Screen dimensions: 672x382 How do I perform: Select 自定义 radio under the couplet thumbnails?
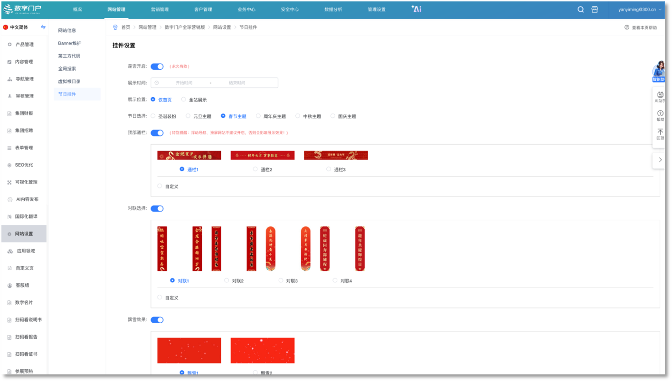(160, 298)
